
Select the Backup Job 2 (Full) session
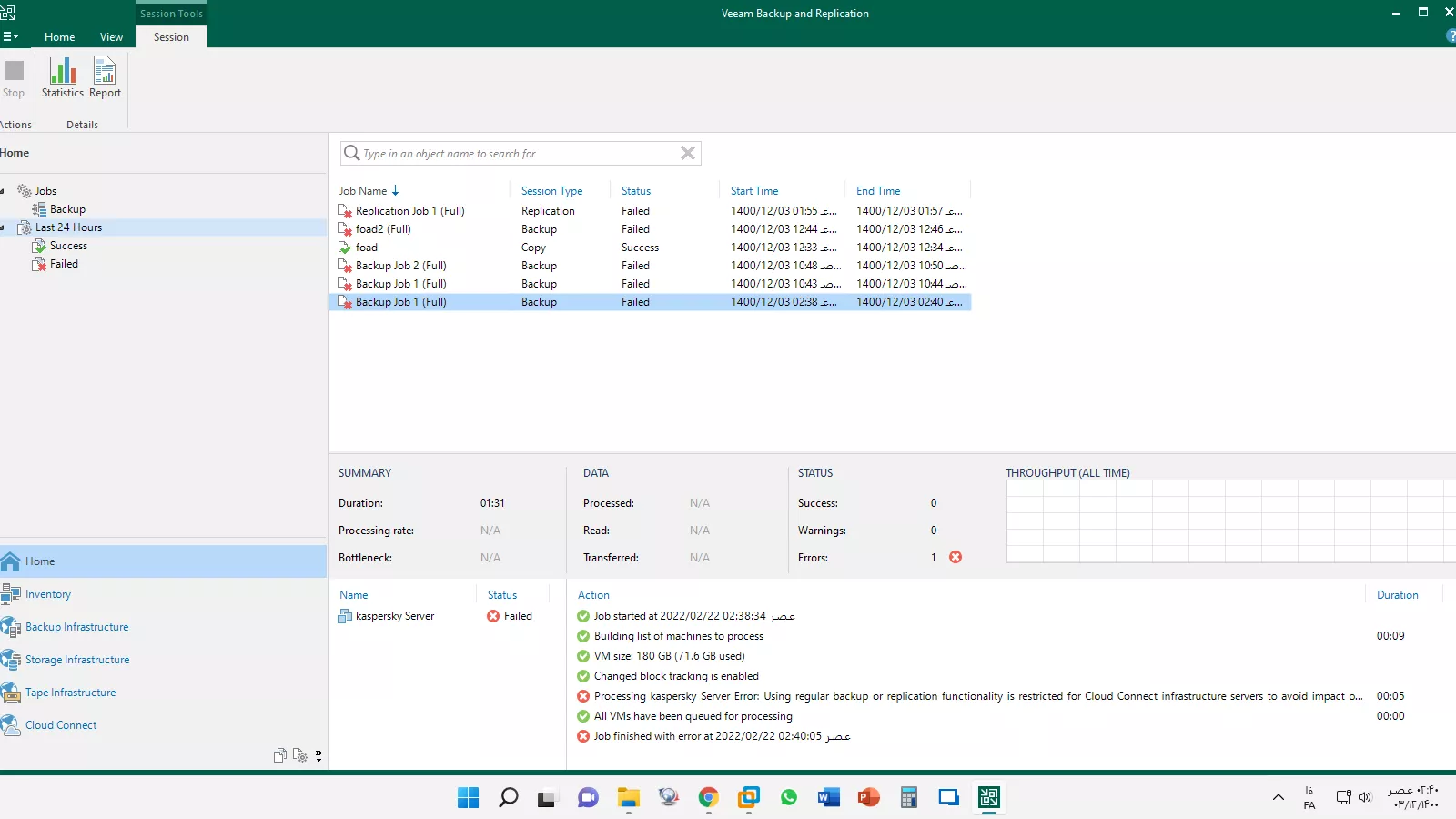click(x=650, y=266)
